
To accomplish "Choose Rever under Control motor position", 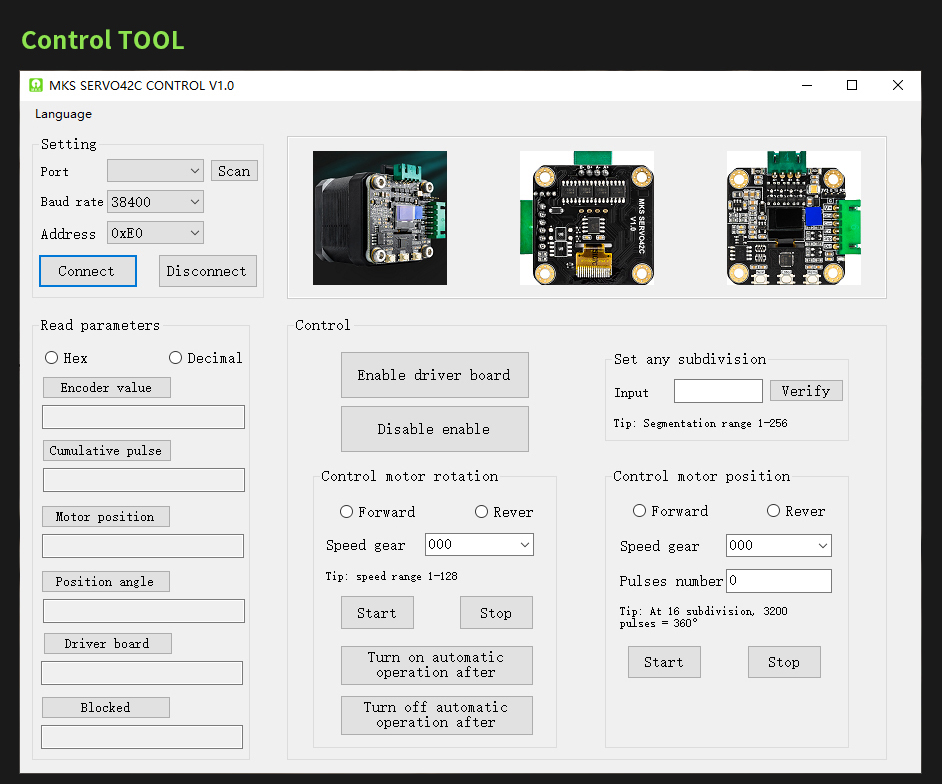I will tap(773, 511).
